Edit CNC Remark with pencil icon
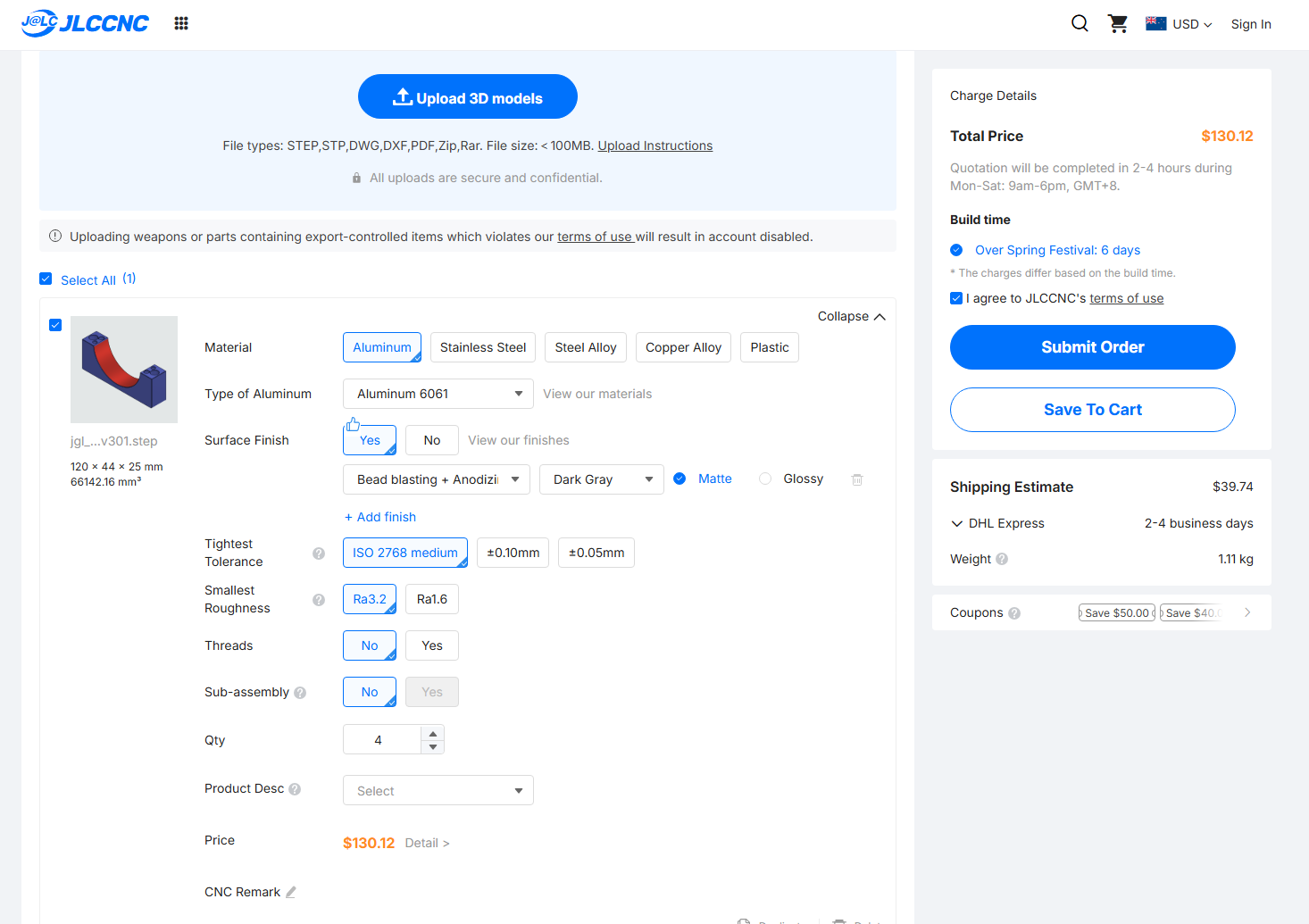The height and width of the screenshot is (924, 1309). 291,892
